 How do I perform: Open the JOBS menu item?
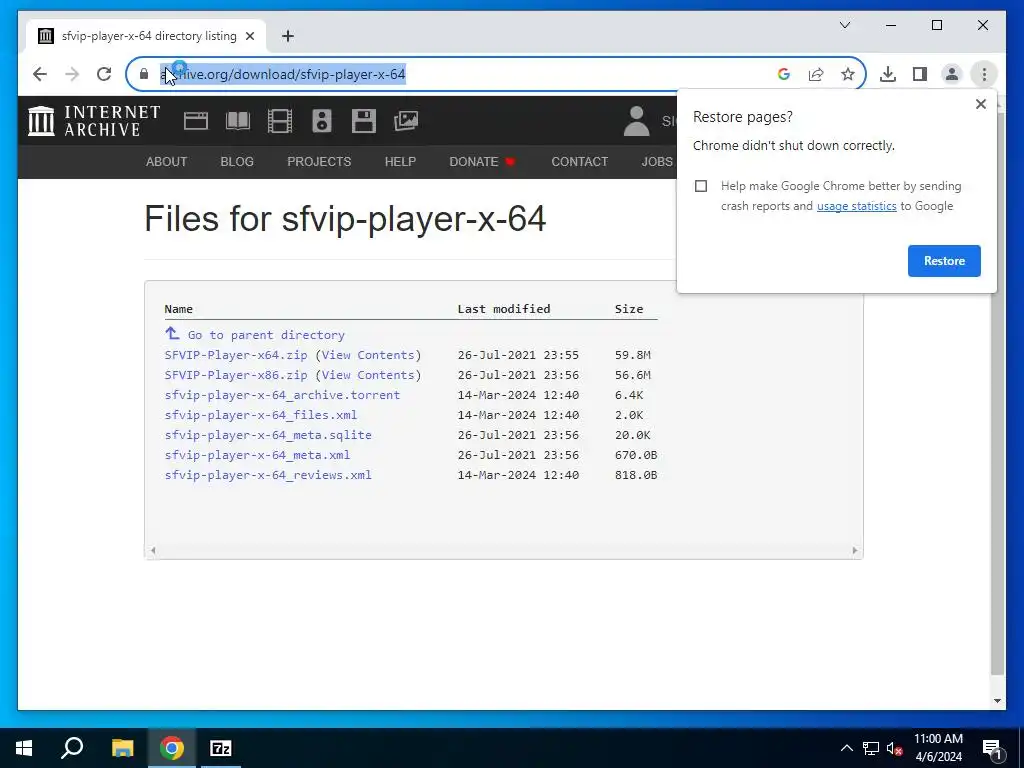click(656, 161)
